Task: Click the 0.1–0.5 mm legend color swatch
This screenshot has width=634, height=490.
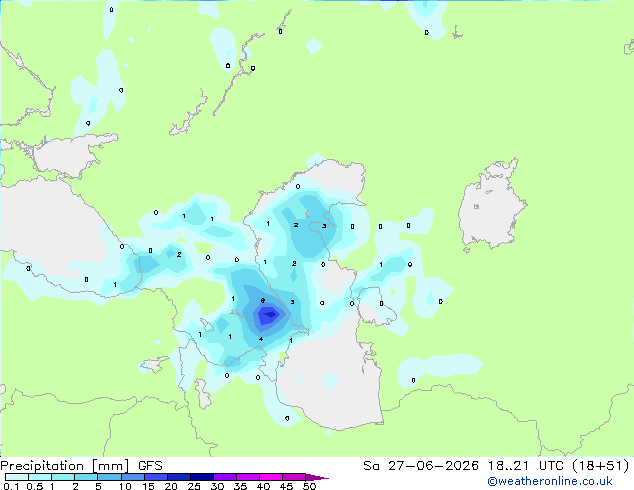Action: 17,477
